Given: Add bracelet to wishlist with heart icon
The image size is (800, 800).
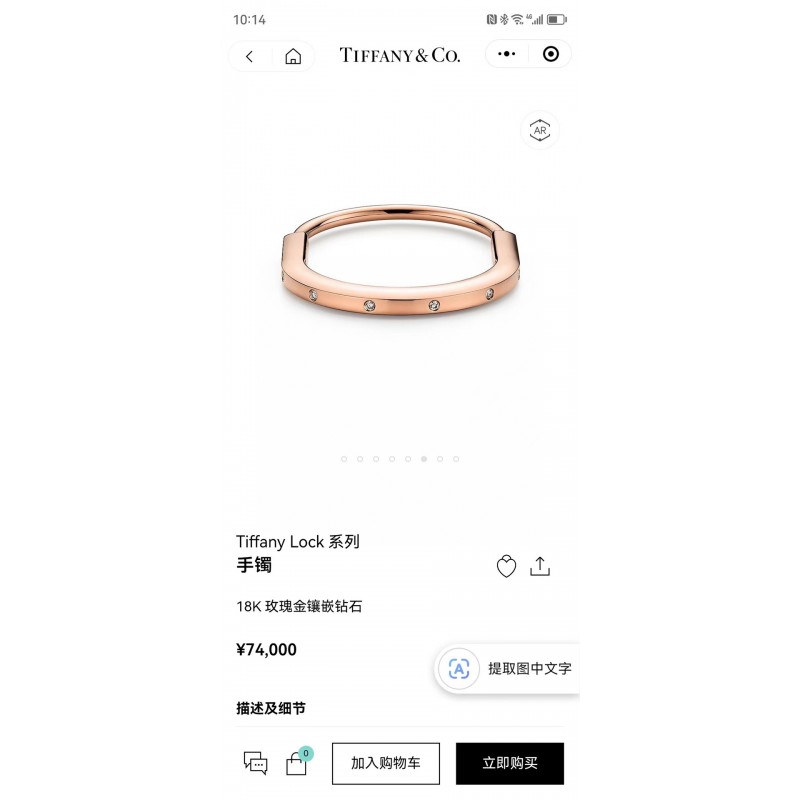Looking at the screenshot, I should (x=506, y=566).
